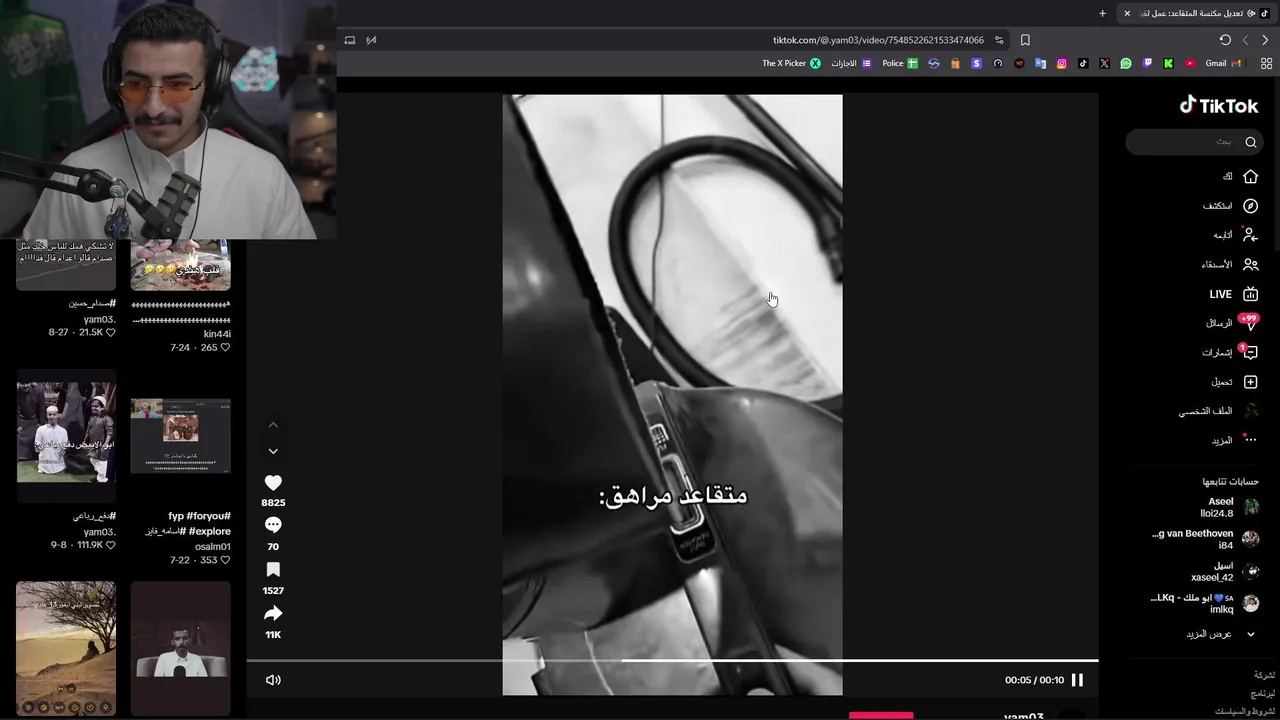Screen dimensions: 1280x720
Task: Open the Gmail bookmark
Action: (1223, 63)
